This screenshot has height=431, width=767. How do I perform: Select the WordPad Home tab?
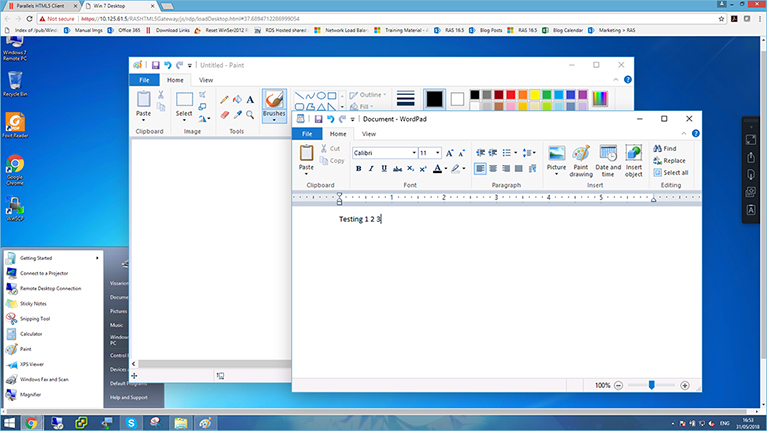coord(338,134)
